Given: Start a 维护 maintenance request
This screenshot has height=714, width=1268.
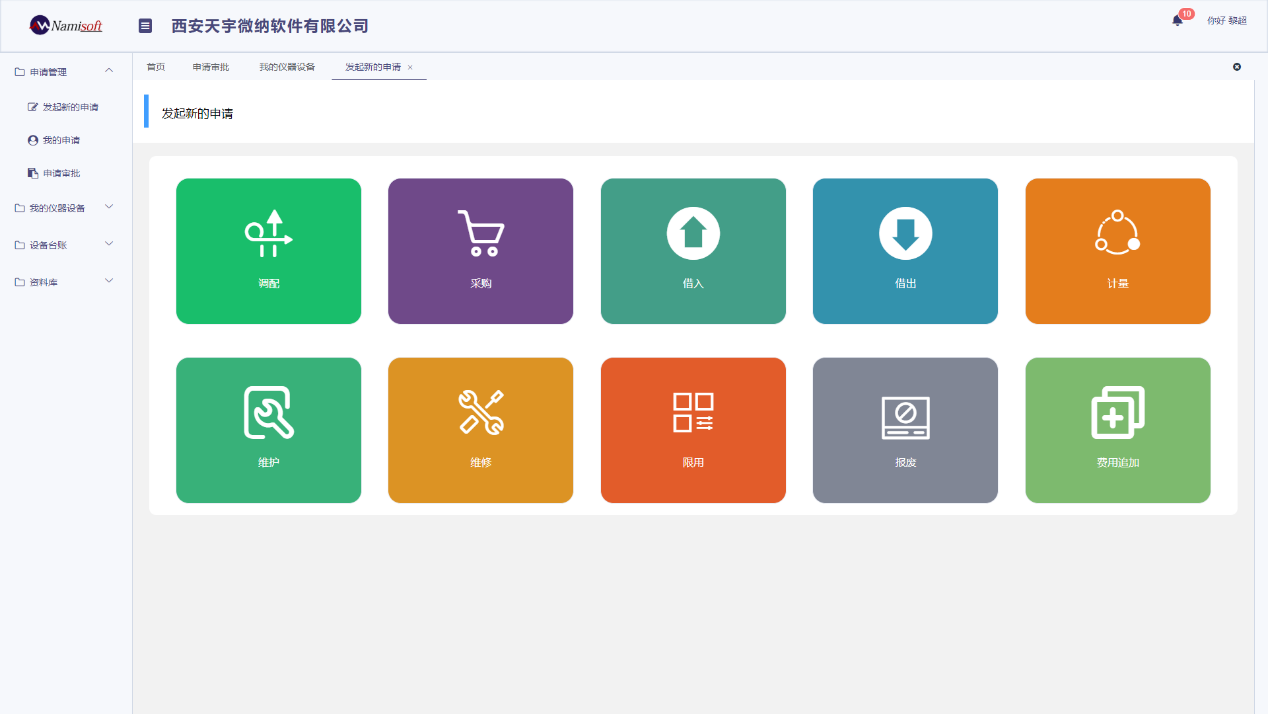Looking at the screenshot, I should tap(268, 430).
